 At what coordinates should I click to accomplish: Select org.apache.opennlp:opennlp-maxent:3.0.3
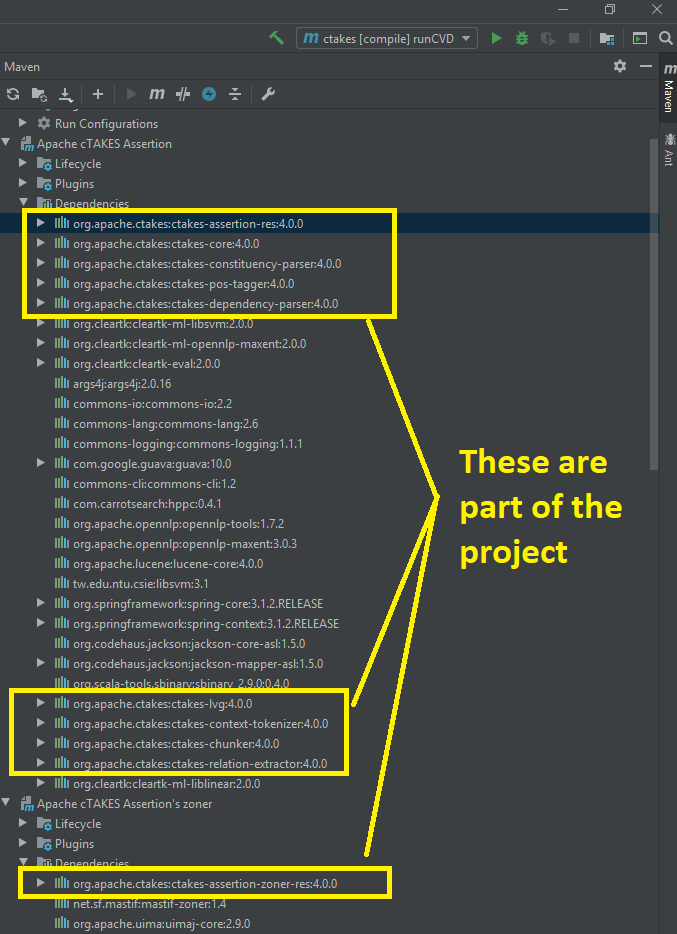185,544
